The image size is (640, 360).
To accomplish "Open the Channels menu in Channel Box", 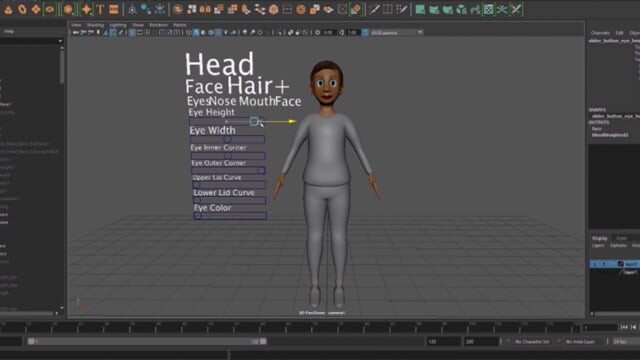I will pyautogui.click(x=600, y=33).
